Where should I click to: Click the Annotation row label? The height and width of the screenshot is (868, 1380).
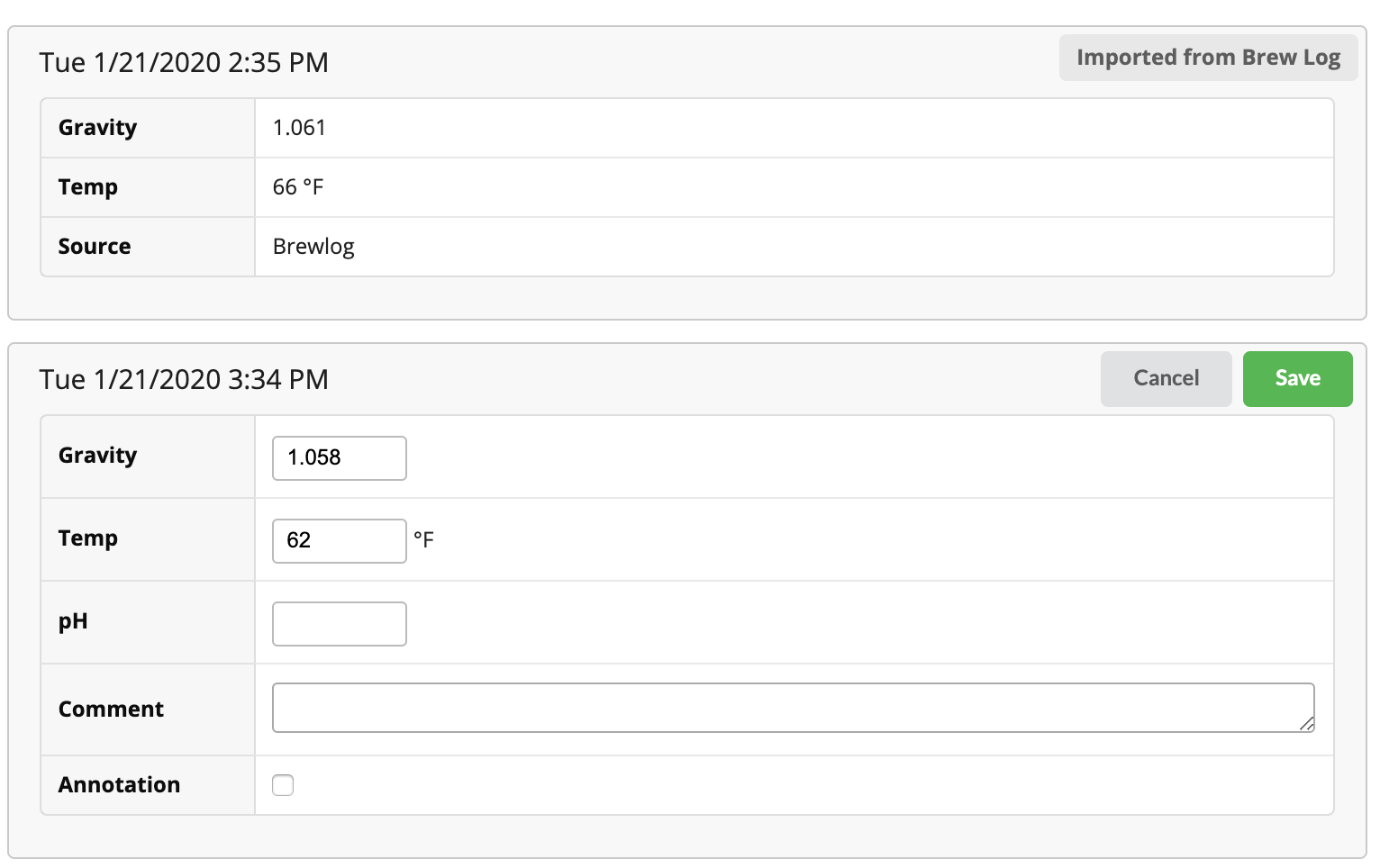(x=119, y=785)
